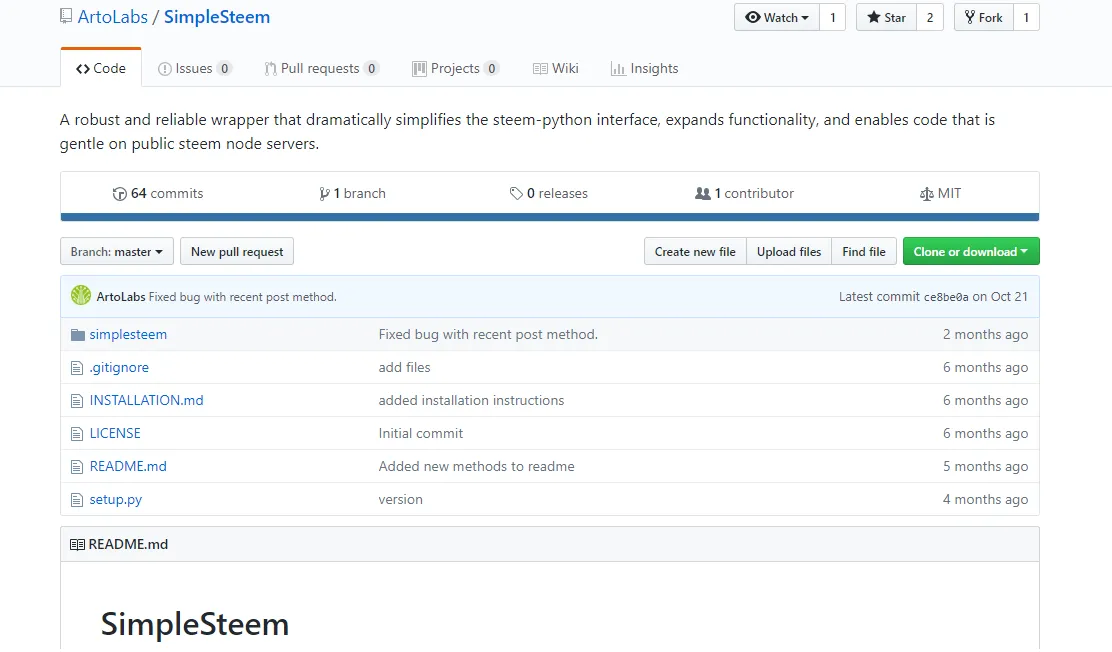Open 'added installation instructions' commit message
Image resolution: width=1112 pixels, height=652 pixels.
tap(472, 400)
